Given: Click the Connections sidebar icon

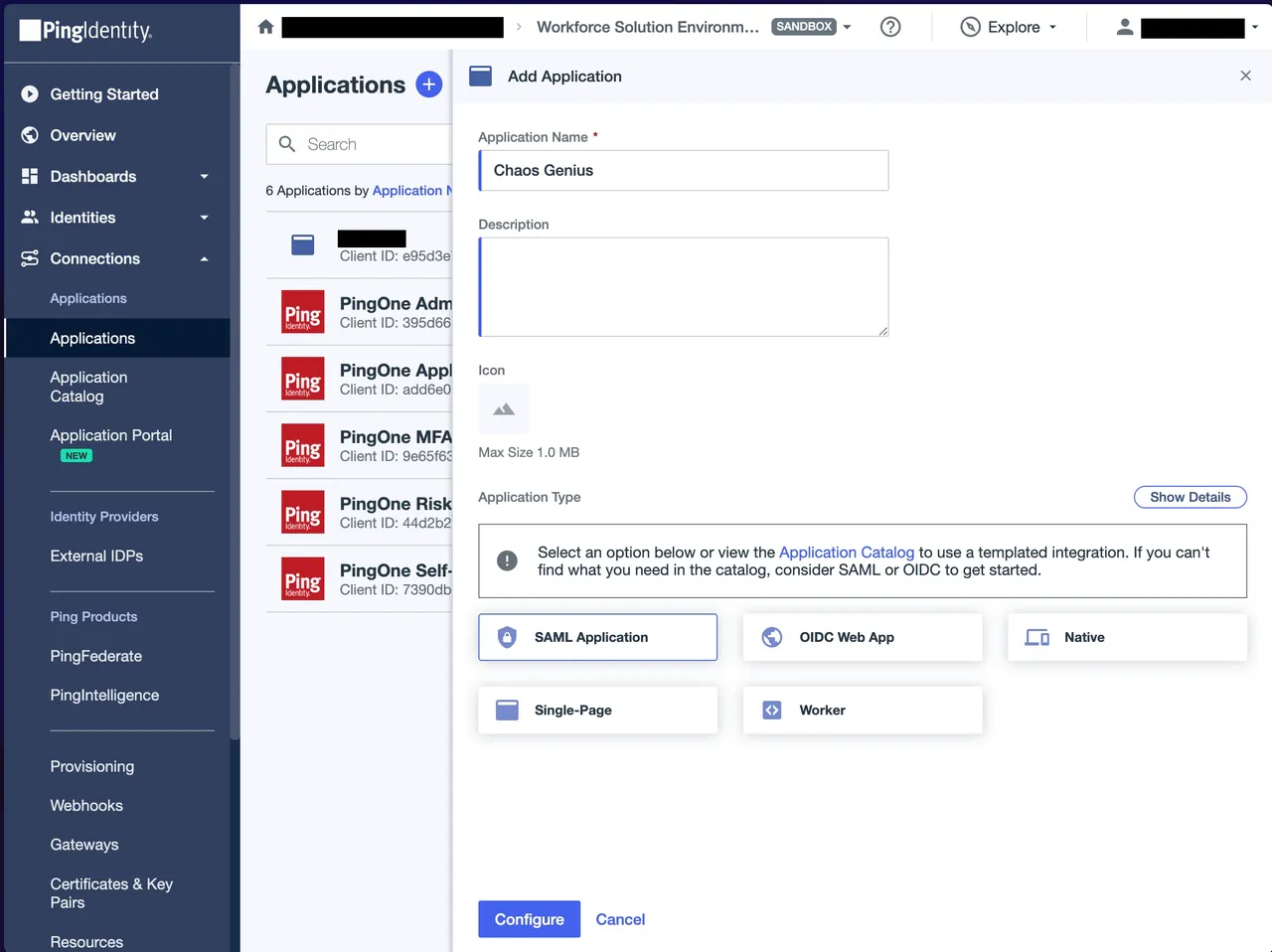Looking at the screenshot, I should [x=30, y=258].
